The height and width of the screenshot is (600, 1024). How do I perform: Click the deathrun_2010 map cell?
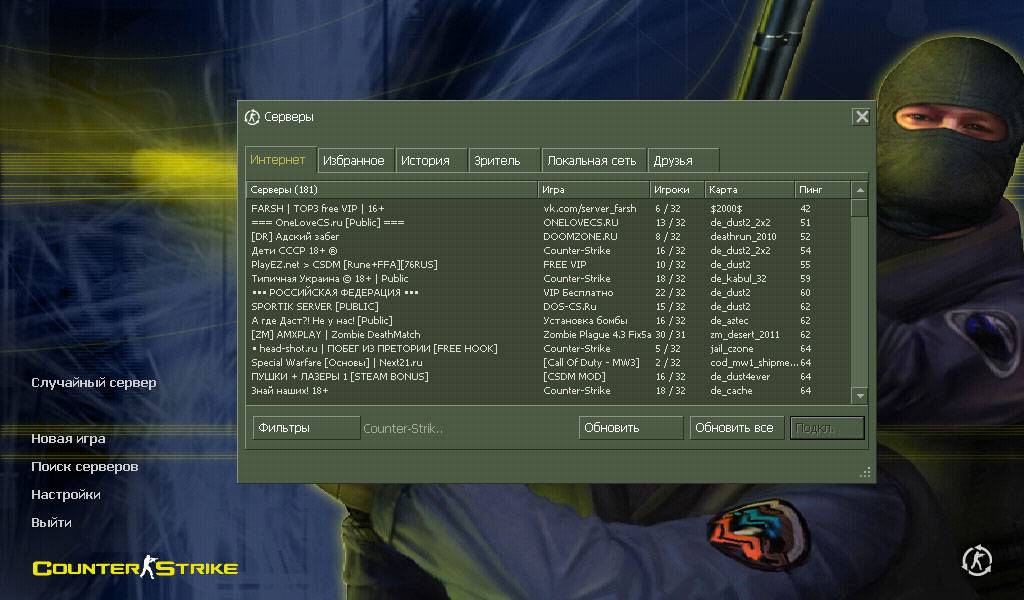pos(743,237)
